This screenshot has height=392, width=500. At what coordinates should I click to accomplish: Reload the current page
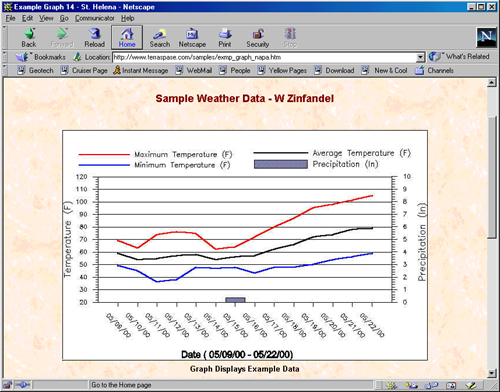95,38
